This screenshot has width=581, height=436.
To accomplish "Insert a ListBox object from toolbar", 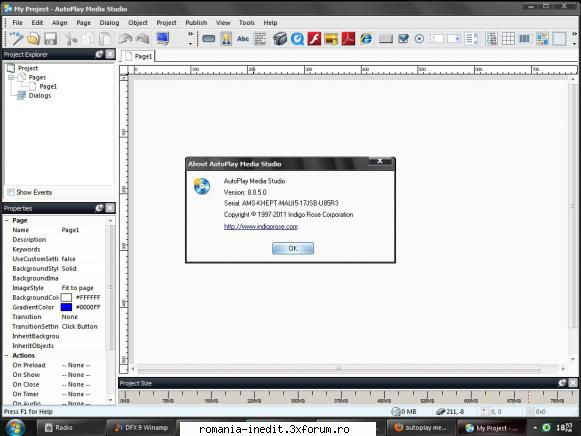I will pos(471,39).
